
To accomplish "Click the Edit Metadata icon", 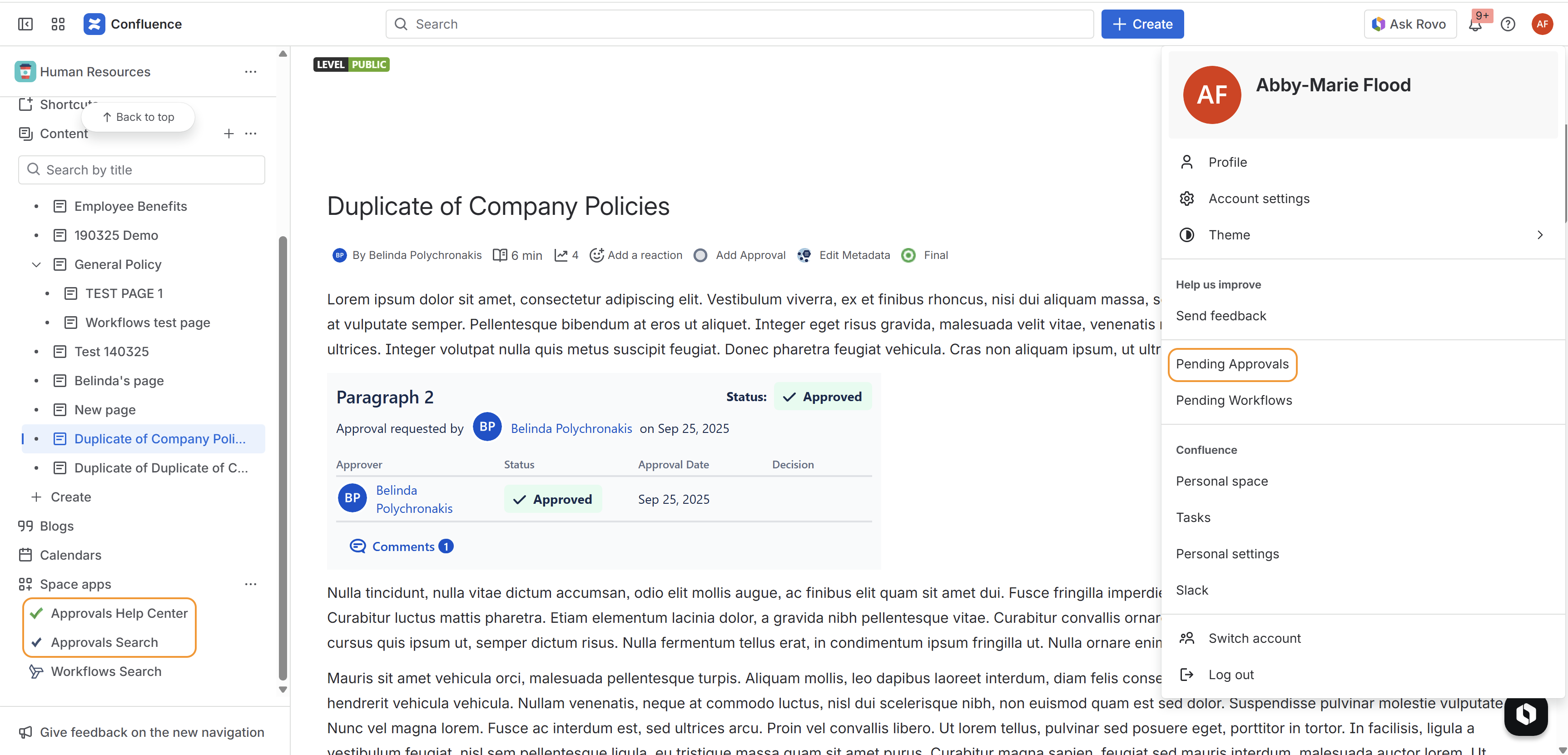I will [x=804, y=255].
